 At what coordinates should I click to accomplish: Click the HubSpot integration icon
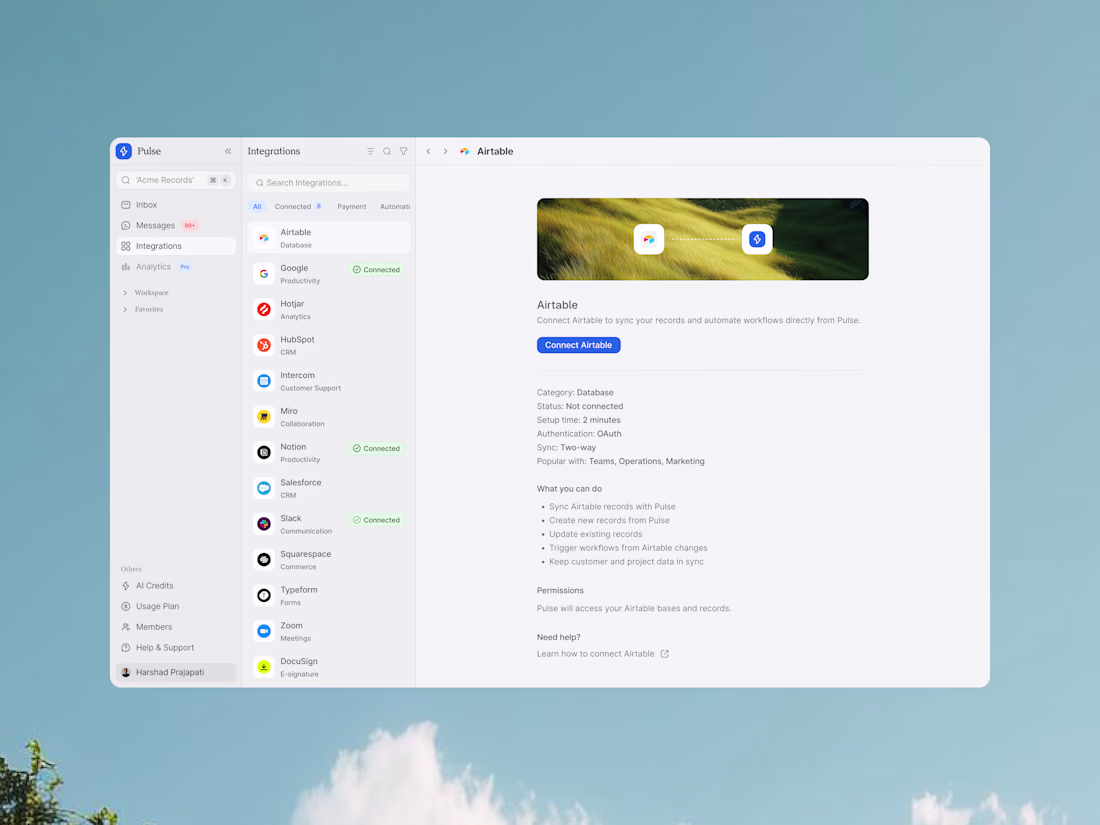pos(264,345)
